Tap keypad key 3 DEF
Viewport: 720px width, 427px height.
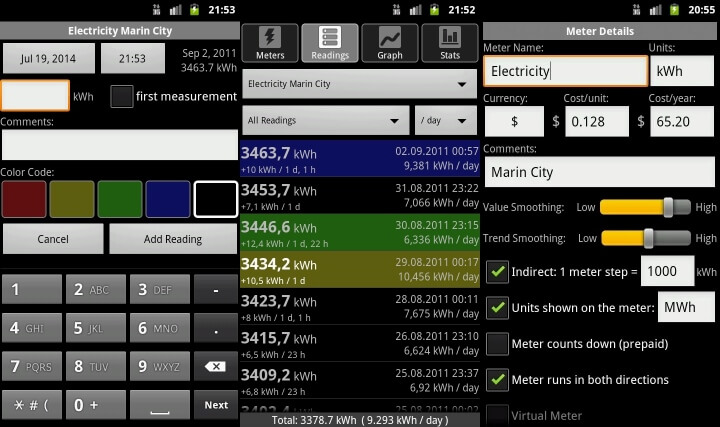[x=160, y=289]
